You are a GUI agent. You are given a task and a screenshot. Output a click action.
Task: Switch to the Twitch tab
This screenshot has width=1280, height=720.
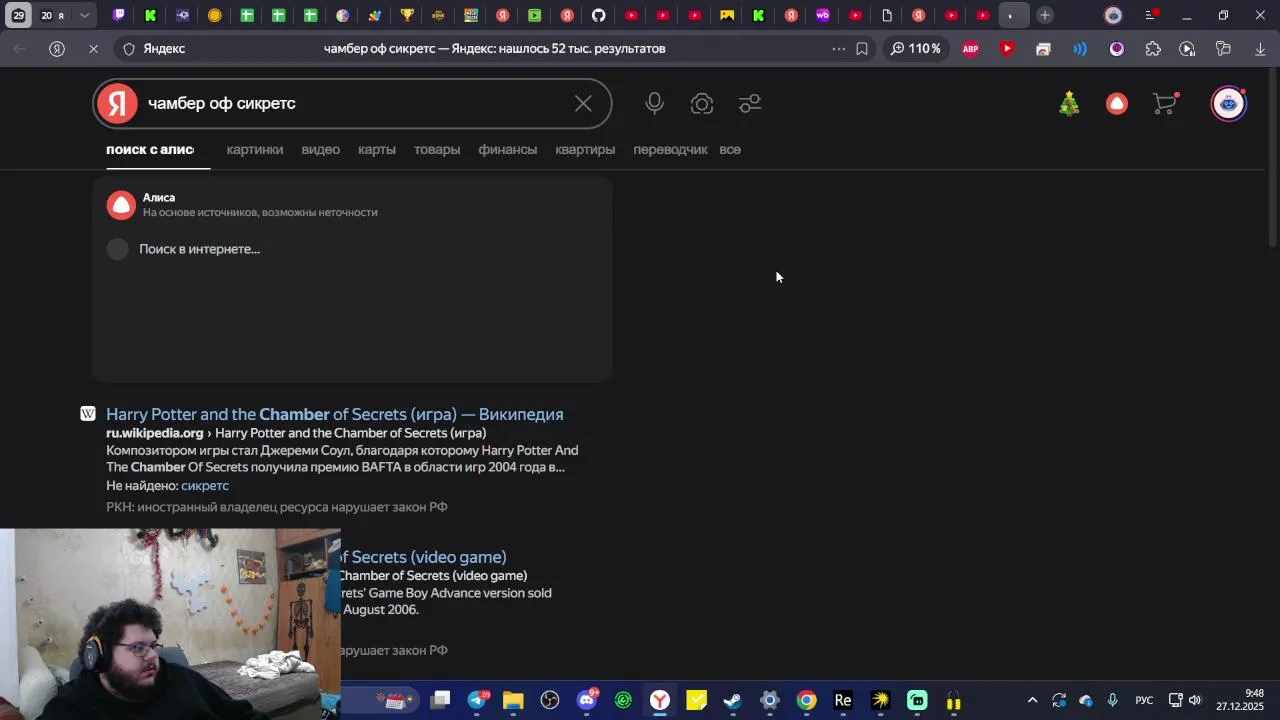point(119,15)
